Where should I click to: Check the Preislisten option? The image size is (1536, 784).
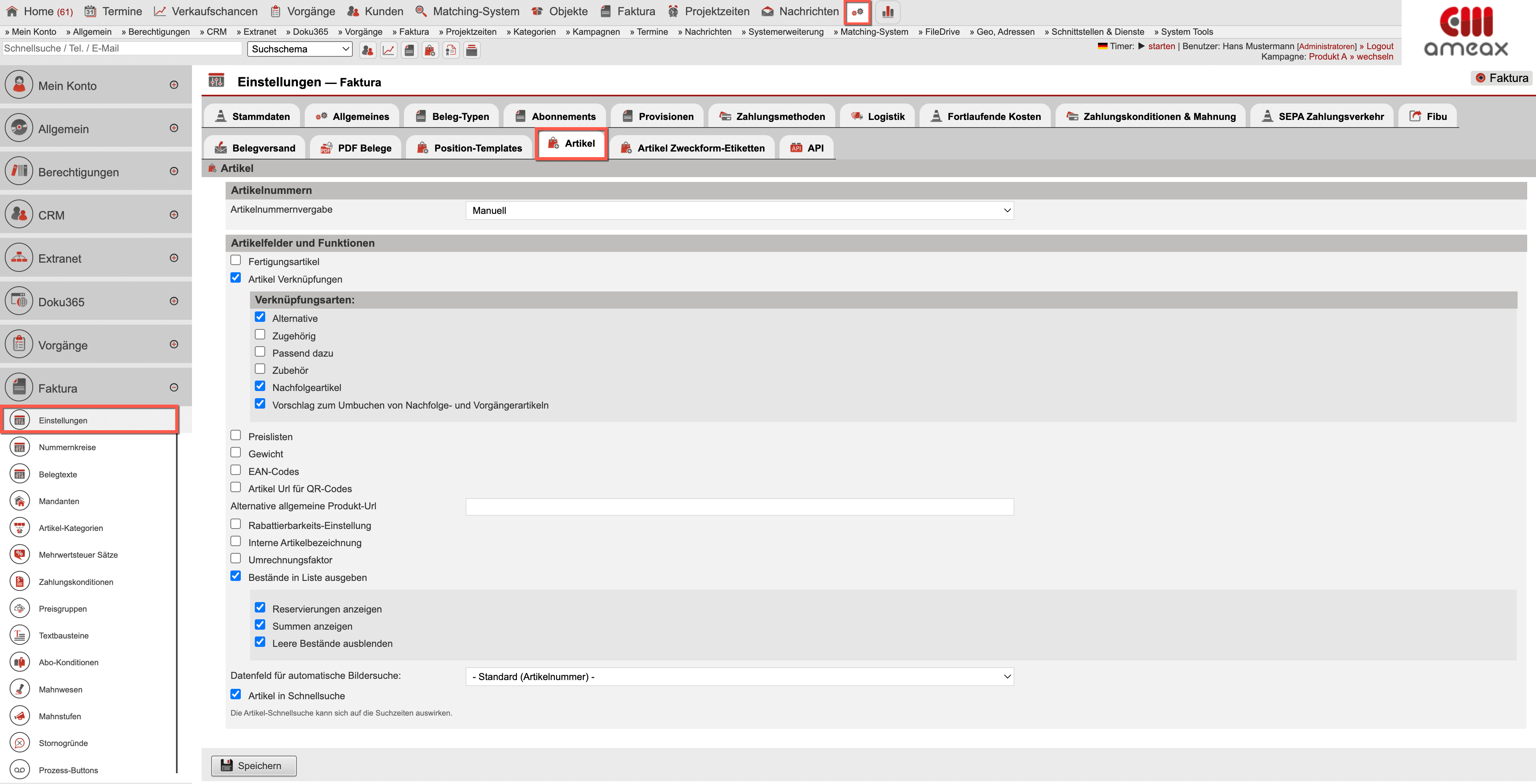[x=236, y=435]
